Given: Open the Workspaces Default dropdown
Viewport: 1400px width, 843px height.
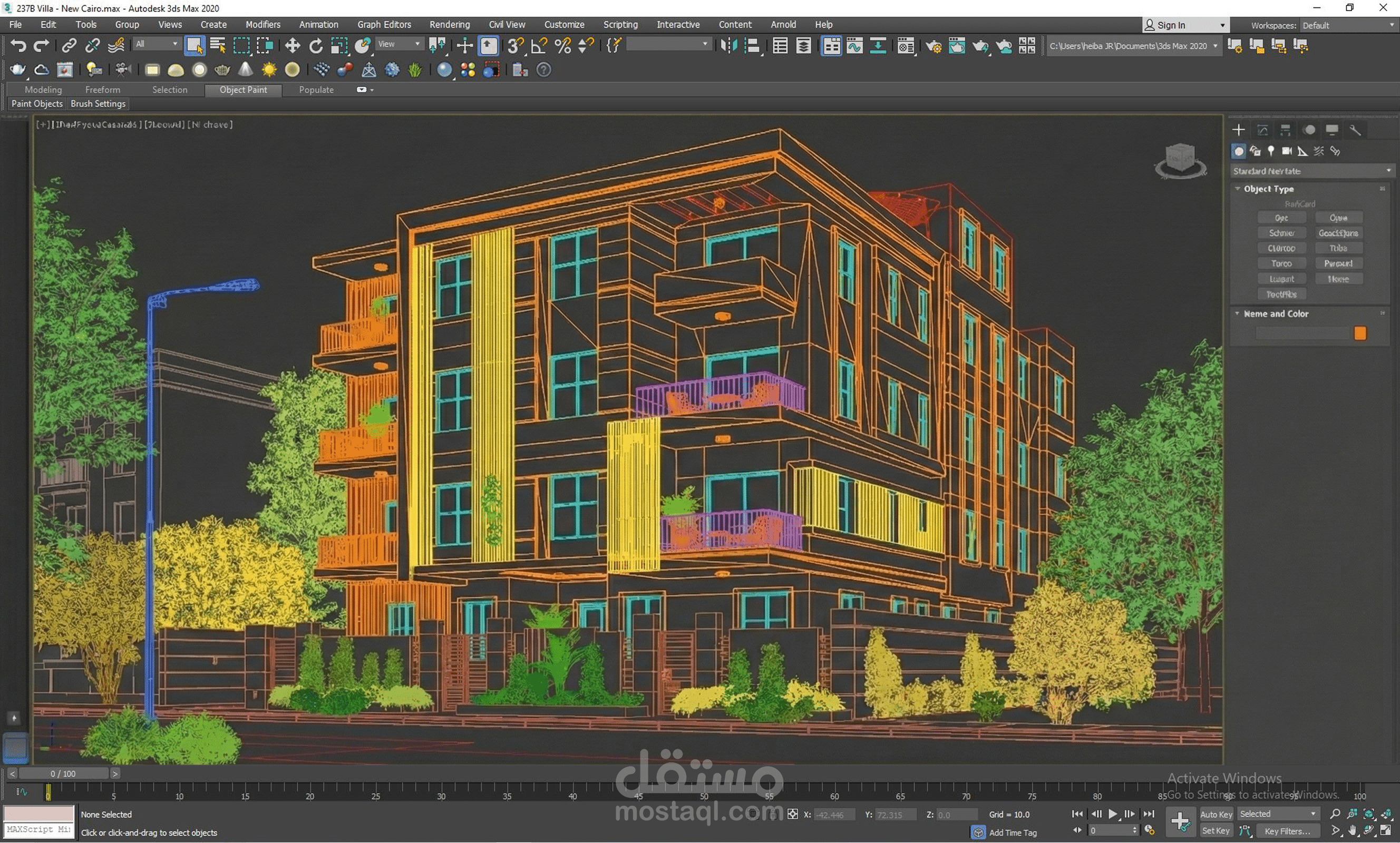Looking at the screenshot, I should pos(1348,26).
